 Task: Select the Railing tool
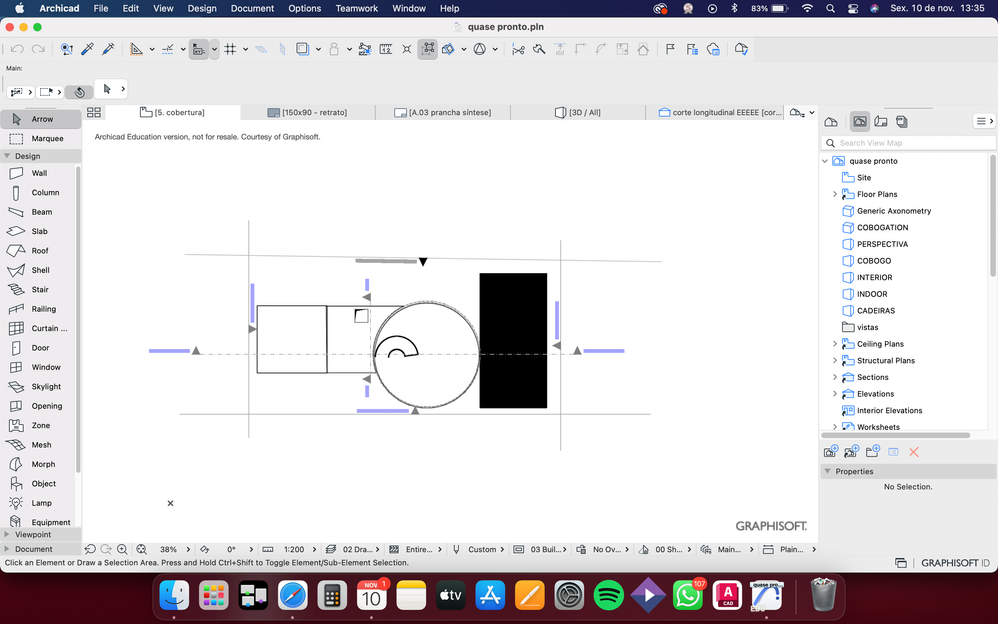tap(41, 309)
